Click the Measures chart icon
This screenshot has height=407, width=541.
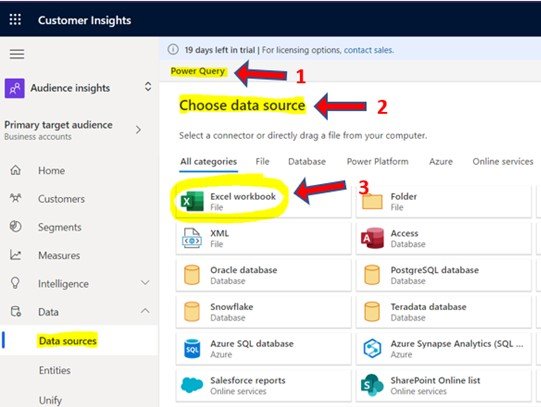click(x=16, y=255)
